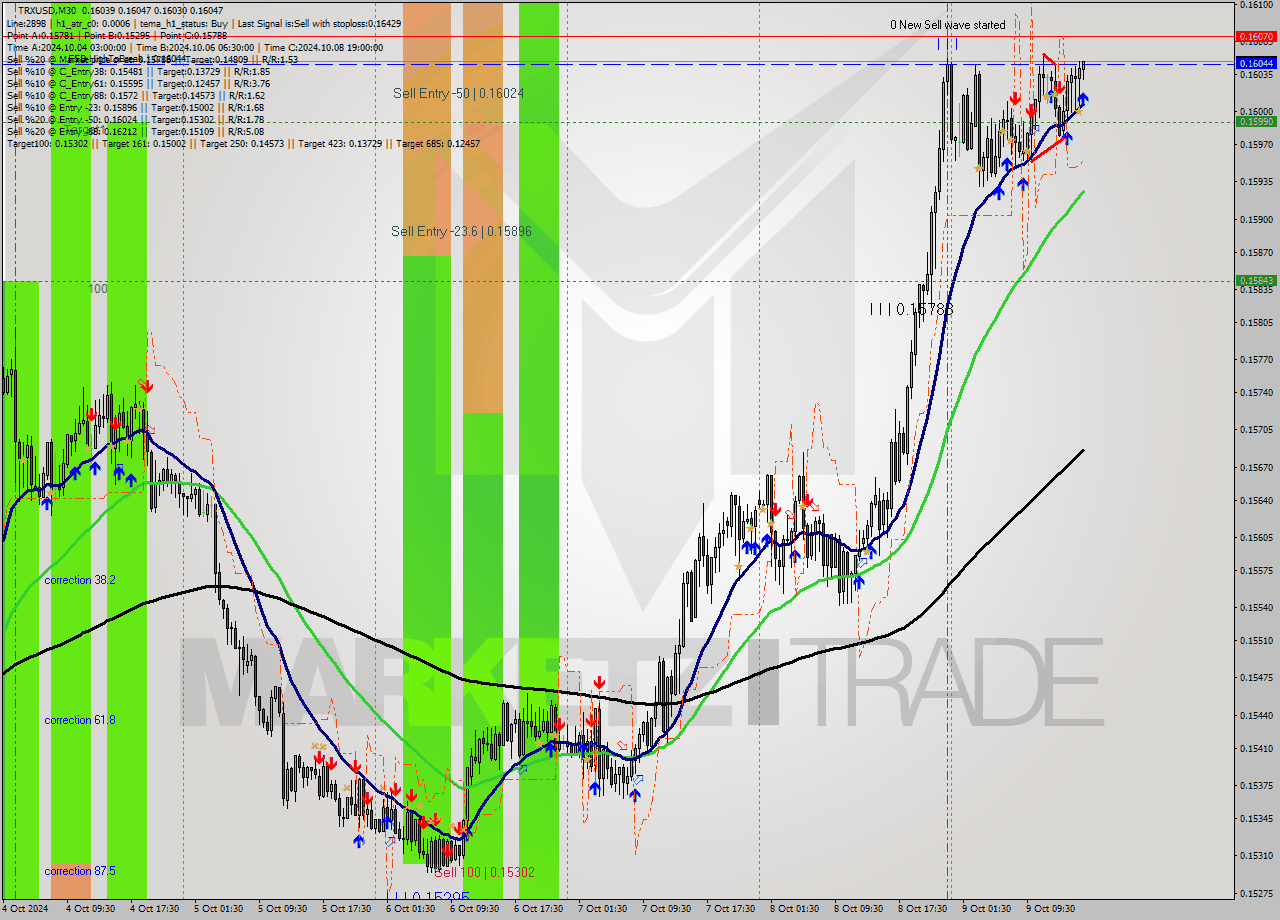The width and height of the screenshot is (1280, 920).
Task: Click the 0.15410 price axis value
Action: point(1256,748)
